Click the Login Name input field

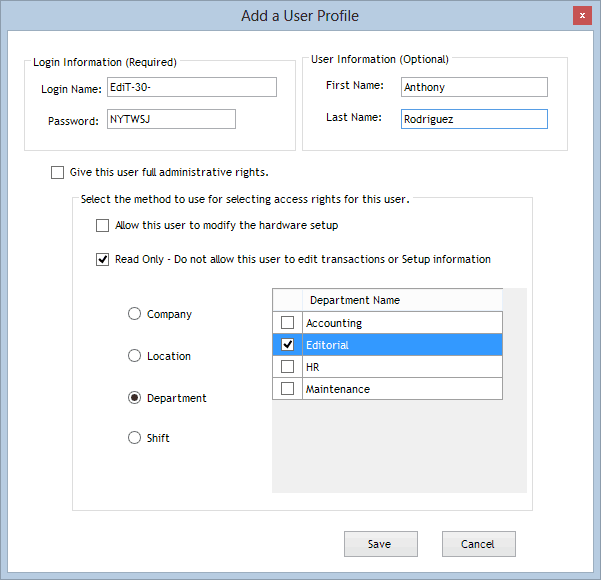pos(191,88)
